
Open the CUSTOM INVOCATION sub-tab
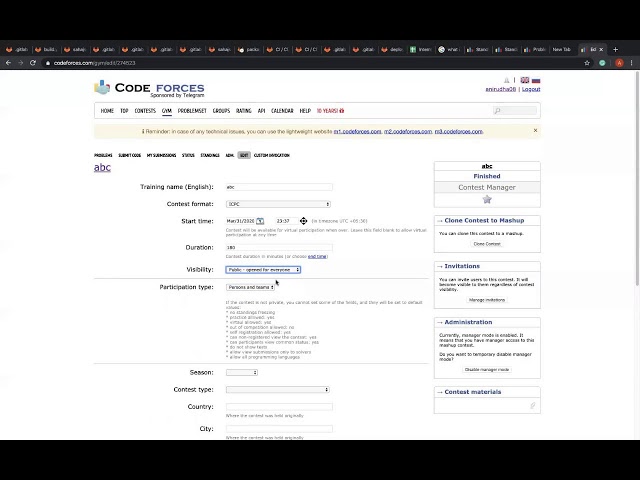(271, 155)
